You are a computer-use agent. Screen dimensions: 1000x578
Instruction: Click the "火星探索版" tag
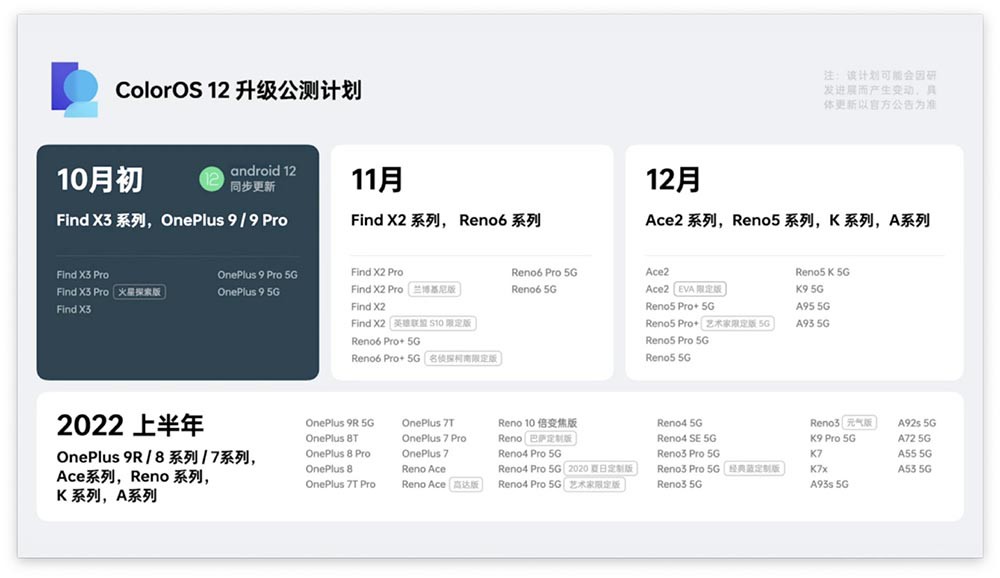click(140, 292)
